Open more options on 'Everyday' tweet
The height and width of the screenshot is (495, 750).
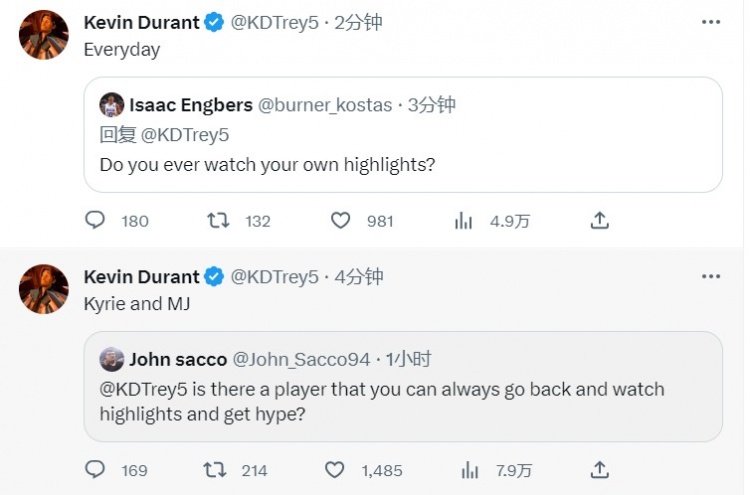pos(711,22)
